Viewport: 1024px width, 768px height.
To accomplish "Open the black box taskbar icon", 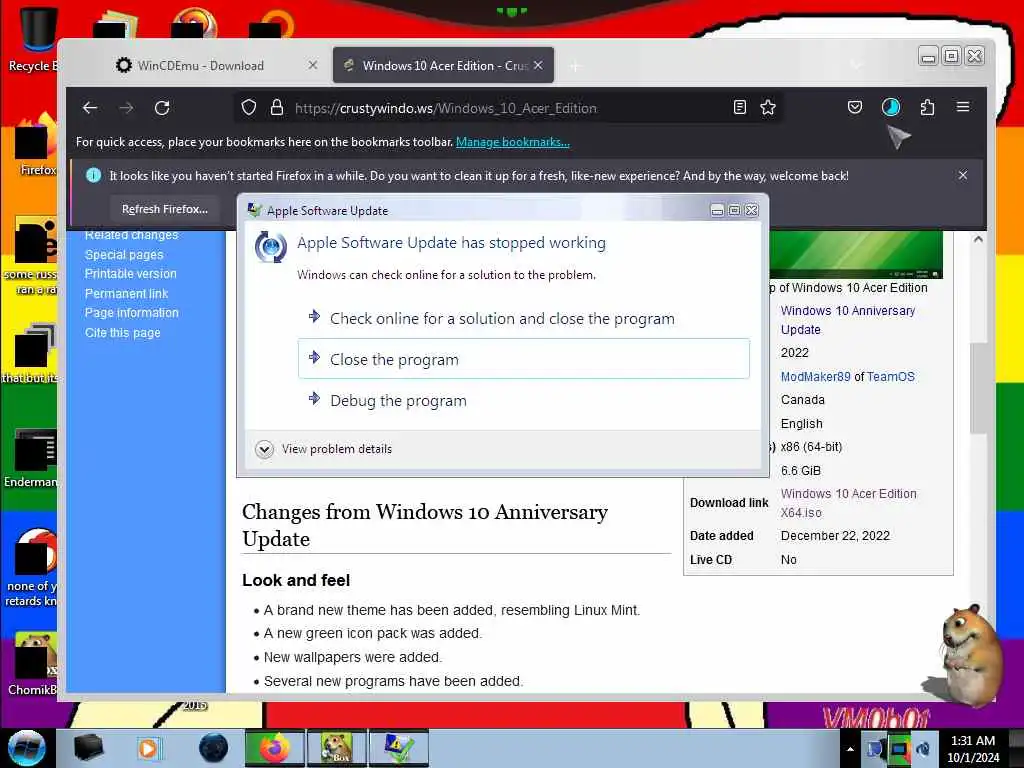I will point(88,748).
